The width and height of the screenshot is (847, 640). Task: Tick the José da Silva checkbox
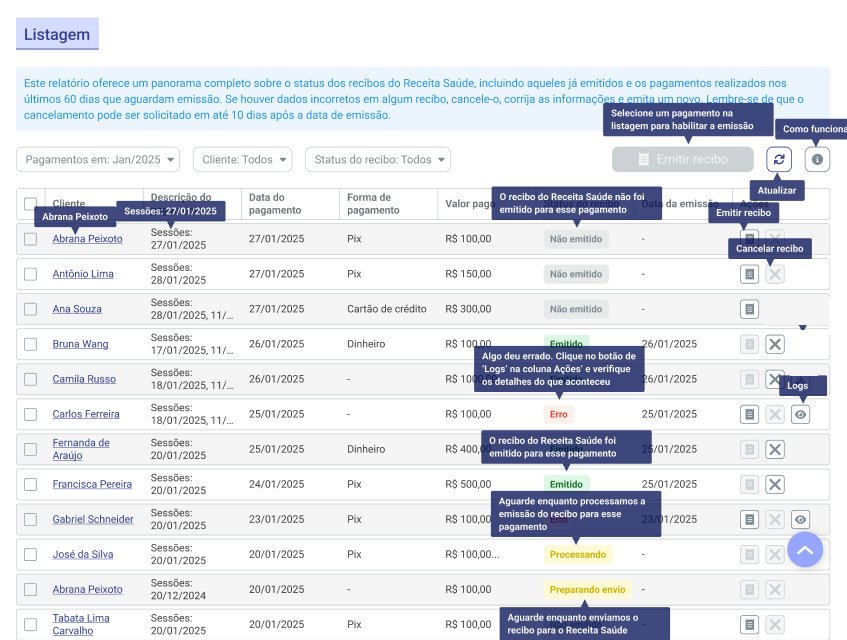[30, 555]
